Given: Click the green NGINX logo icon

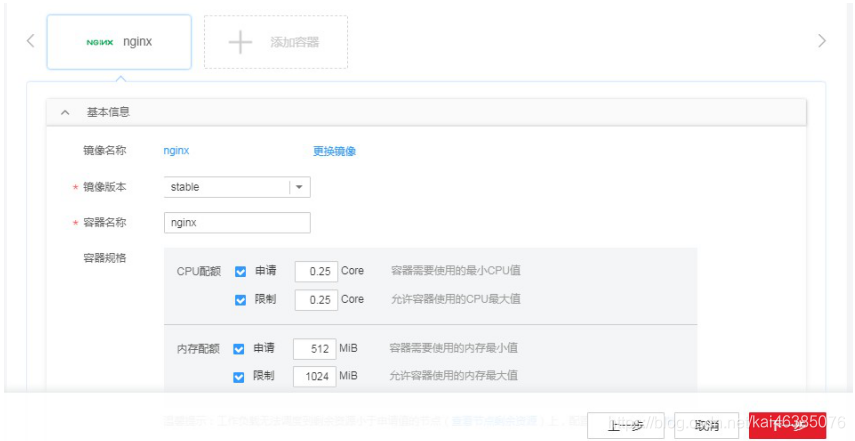Looking at the screenshot, I should pos(100,42).
